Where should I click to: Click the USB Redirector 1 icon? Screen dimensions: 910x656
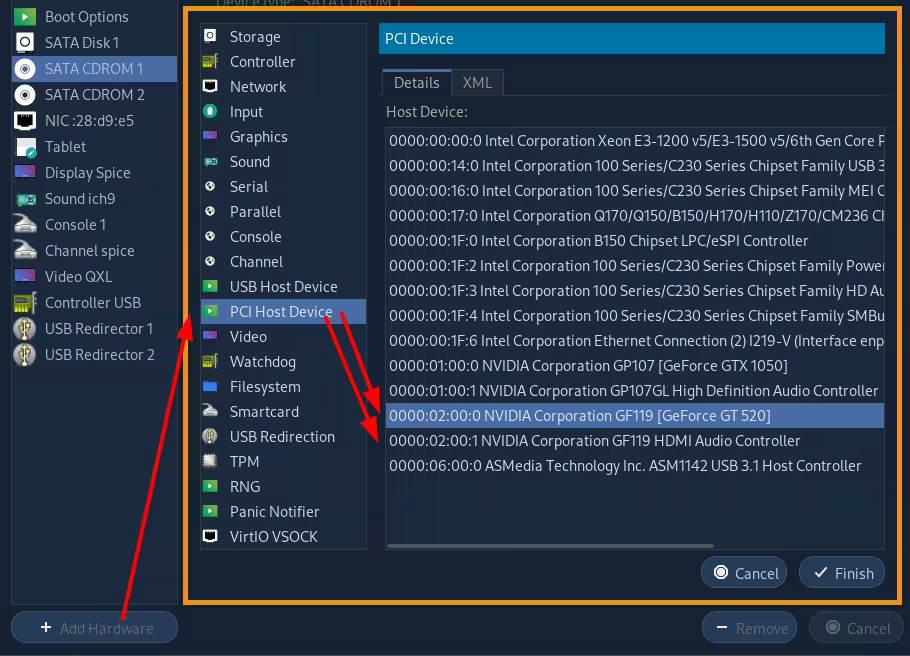click(x=24, y=329)
